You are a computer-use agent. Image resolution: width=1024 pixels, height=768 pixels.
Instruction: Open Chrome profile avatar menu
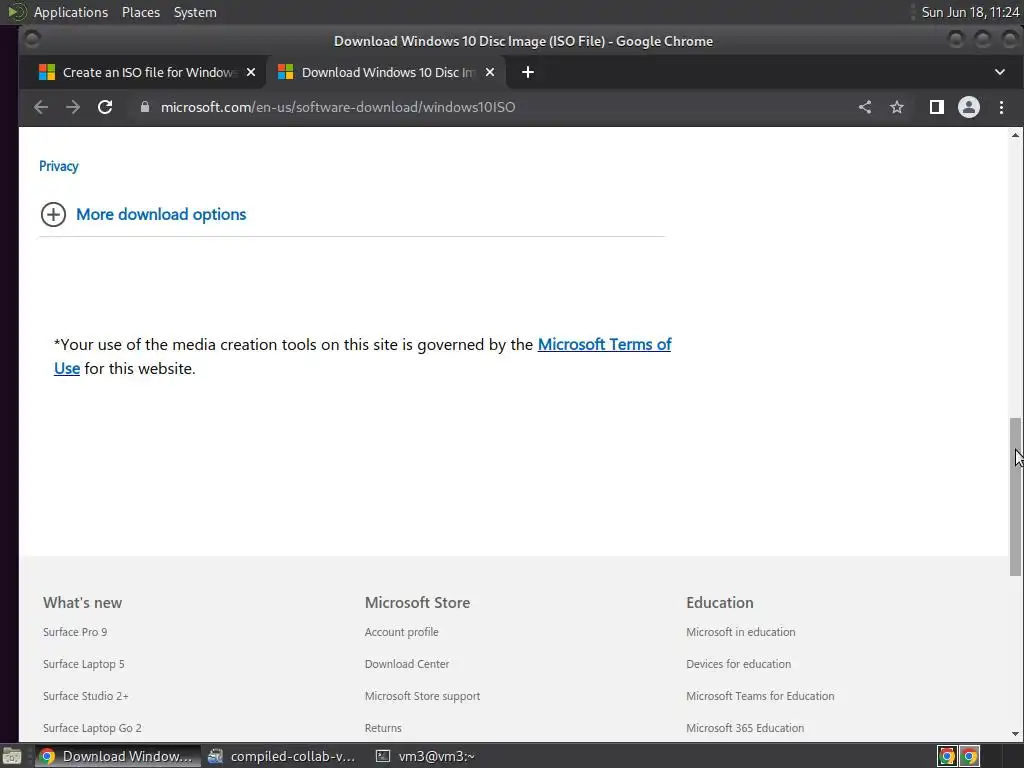[x=968, y=107]
